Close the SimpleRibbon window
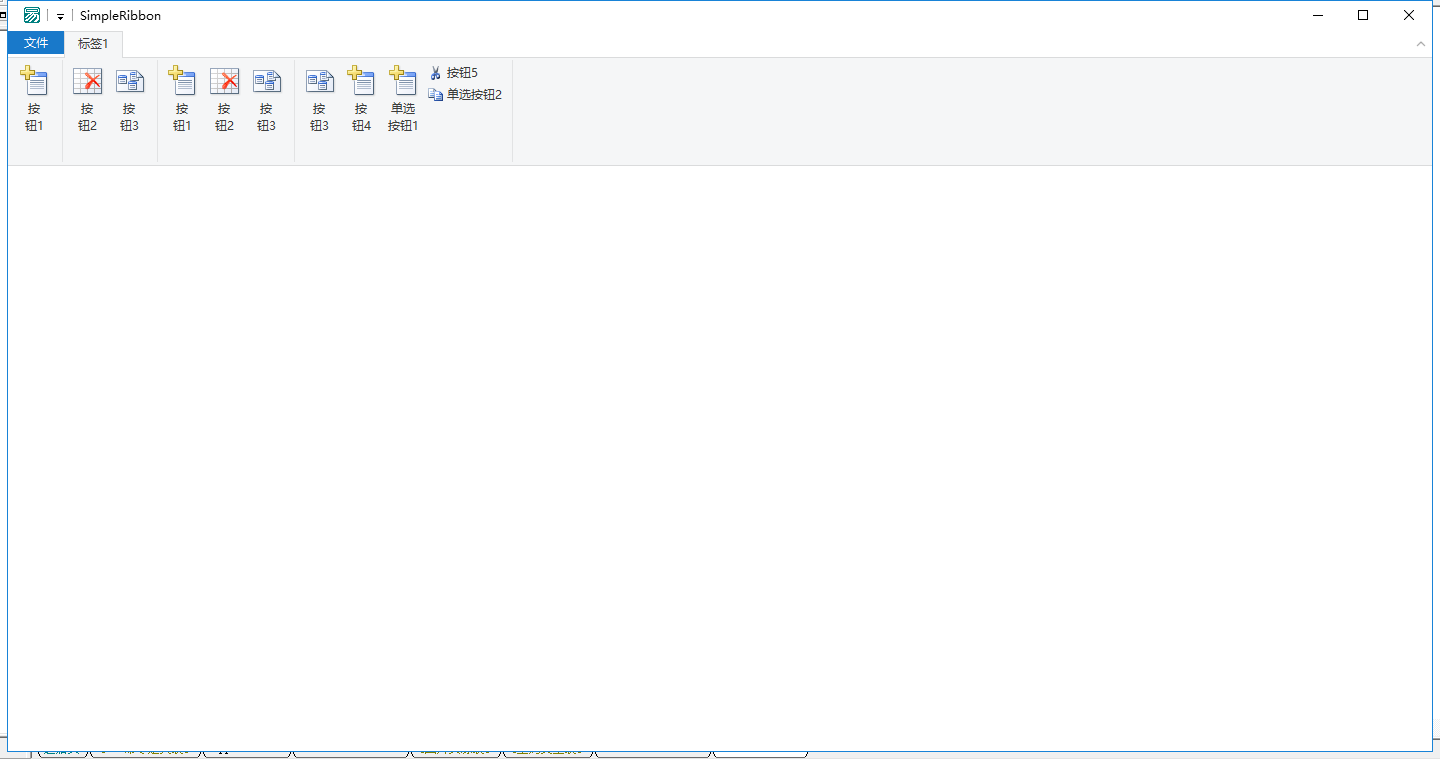 1409,15
